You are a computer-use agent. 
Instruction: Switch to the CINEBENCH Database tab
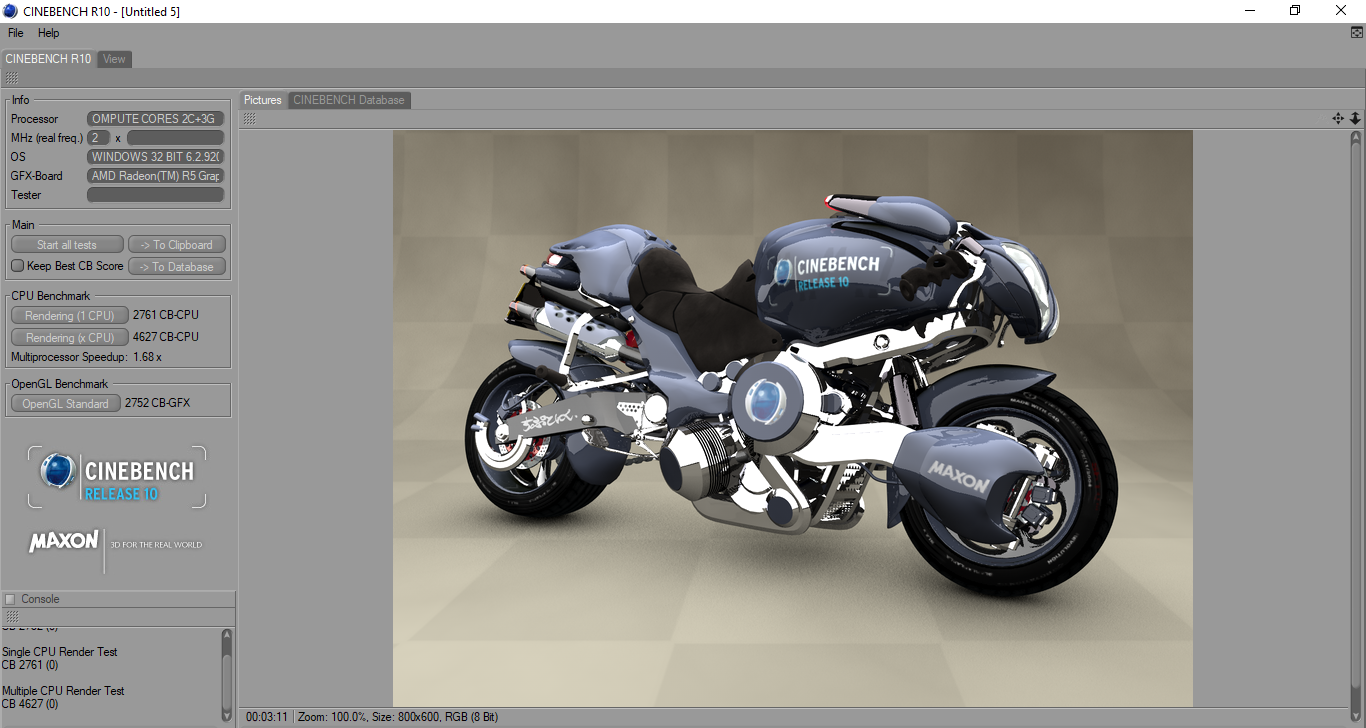[x=349, y=100]
